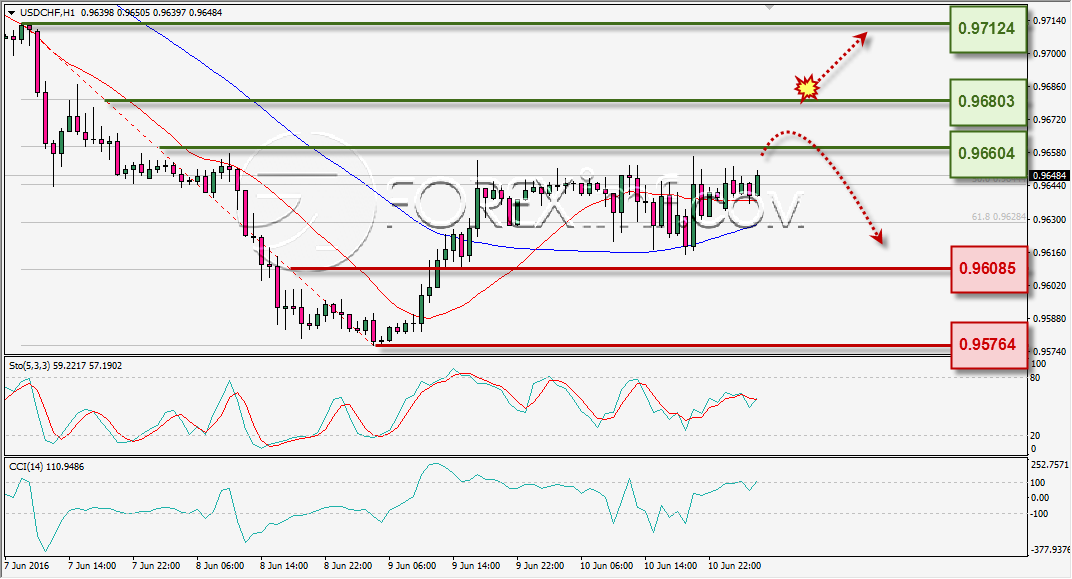This screenshot has width=1072, height=579.
Task: Click time axis label 10 Jun 14:00
Action: [671, 566]
